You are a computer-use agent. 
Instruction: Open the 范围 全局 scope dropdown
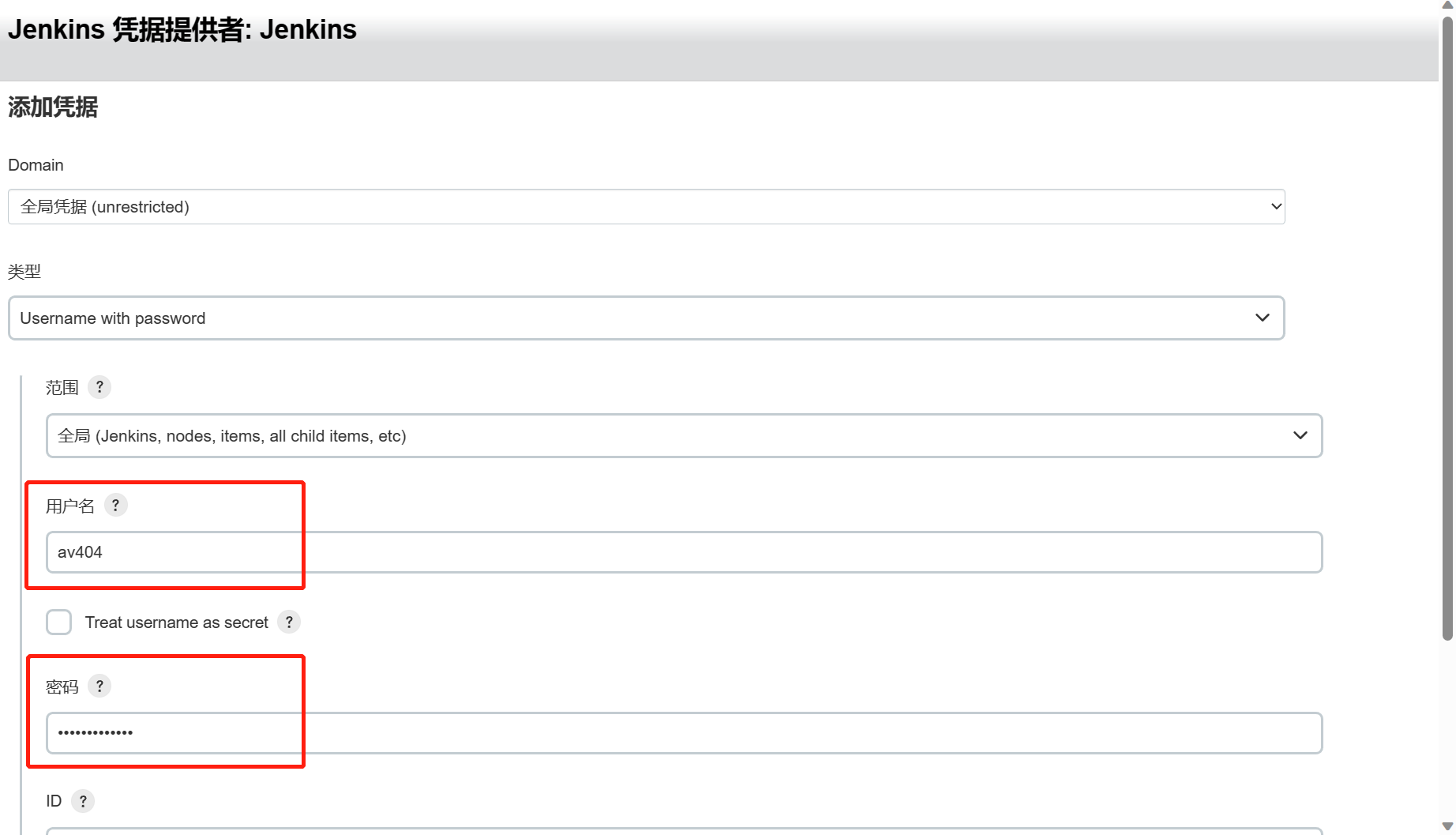point(684,436)
